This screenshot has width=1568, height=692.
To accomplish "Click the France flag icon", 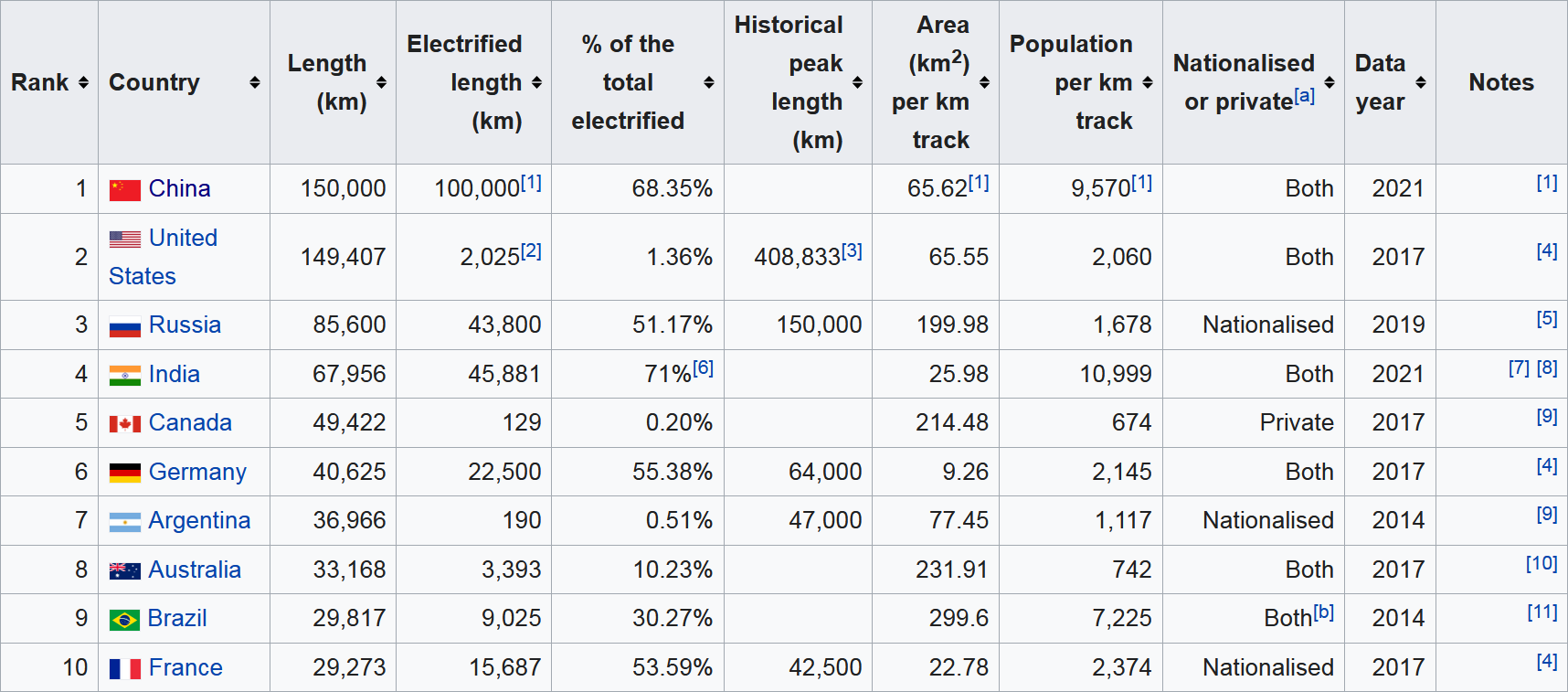I will (x=125, y=669).
